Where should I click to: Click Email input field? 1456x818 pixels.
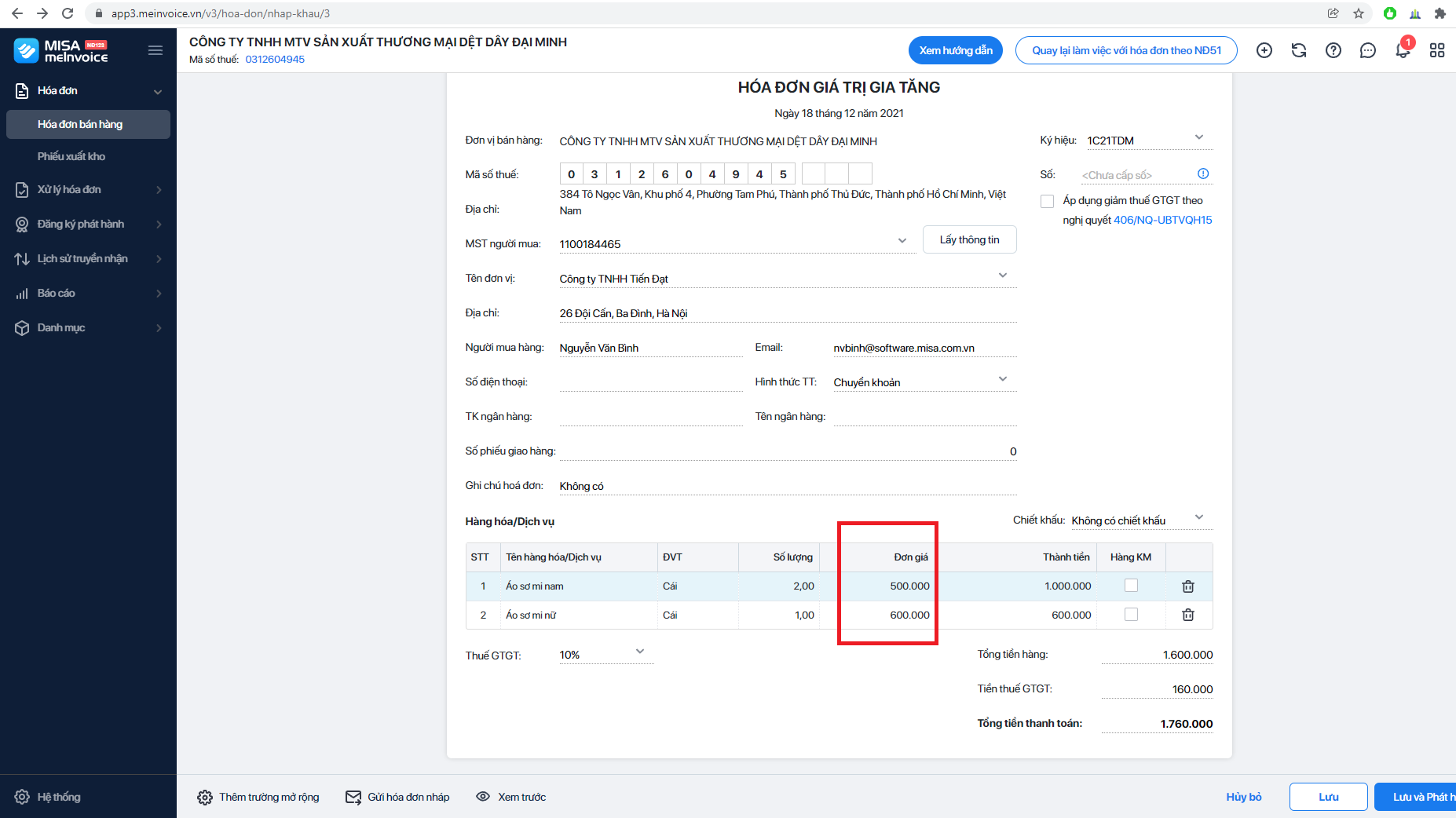click(x=924, y=348)
